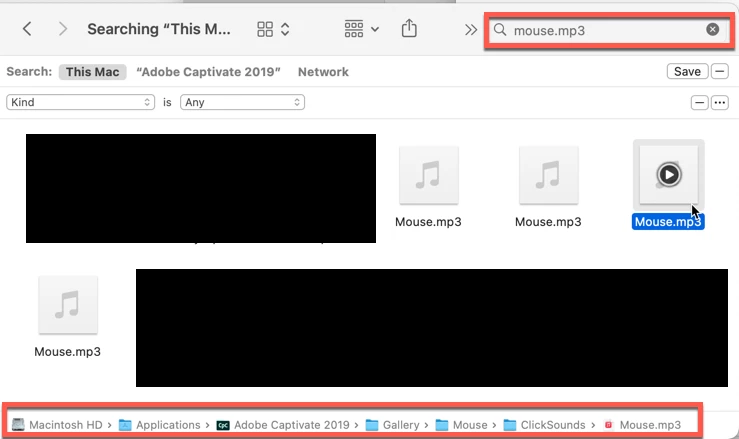This screenshot has width=739, height=439.
Task: Click Mouse.mp3 file in path bar
Action: (642, 425)
